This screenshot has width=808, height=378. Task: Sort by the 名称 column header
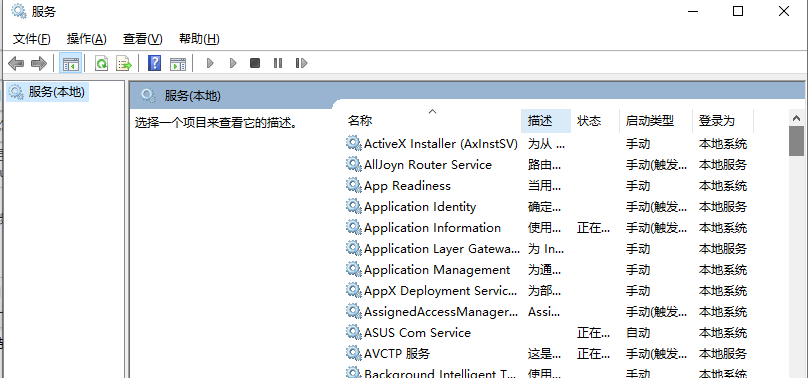coord(433,121)
